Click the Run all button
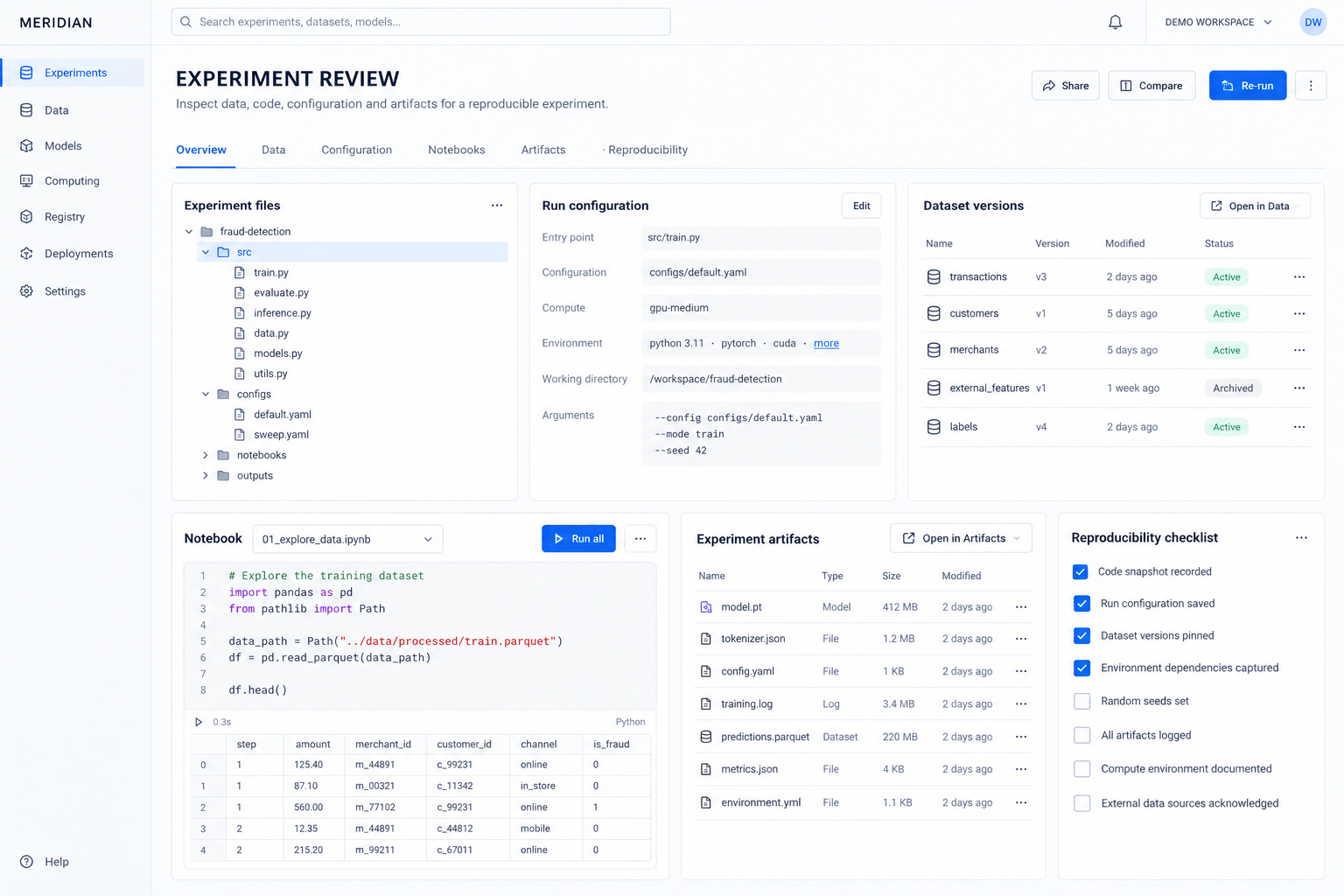Screen dimensions: 1344x896 tap(578, 539)
